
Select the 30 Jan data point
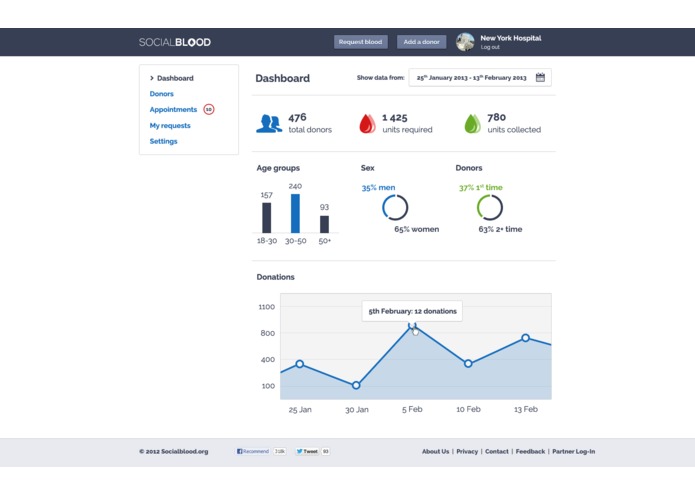(356, 385)
